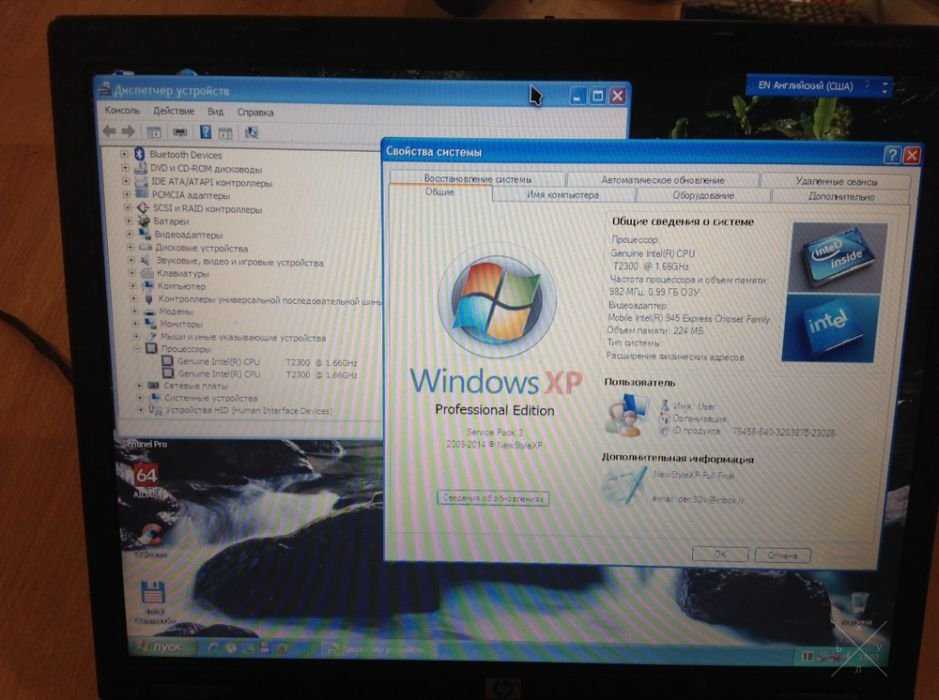Expand DVD и CD-ROM дисководы node
The image size is (939, 700).
click(x=125, y=168)
